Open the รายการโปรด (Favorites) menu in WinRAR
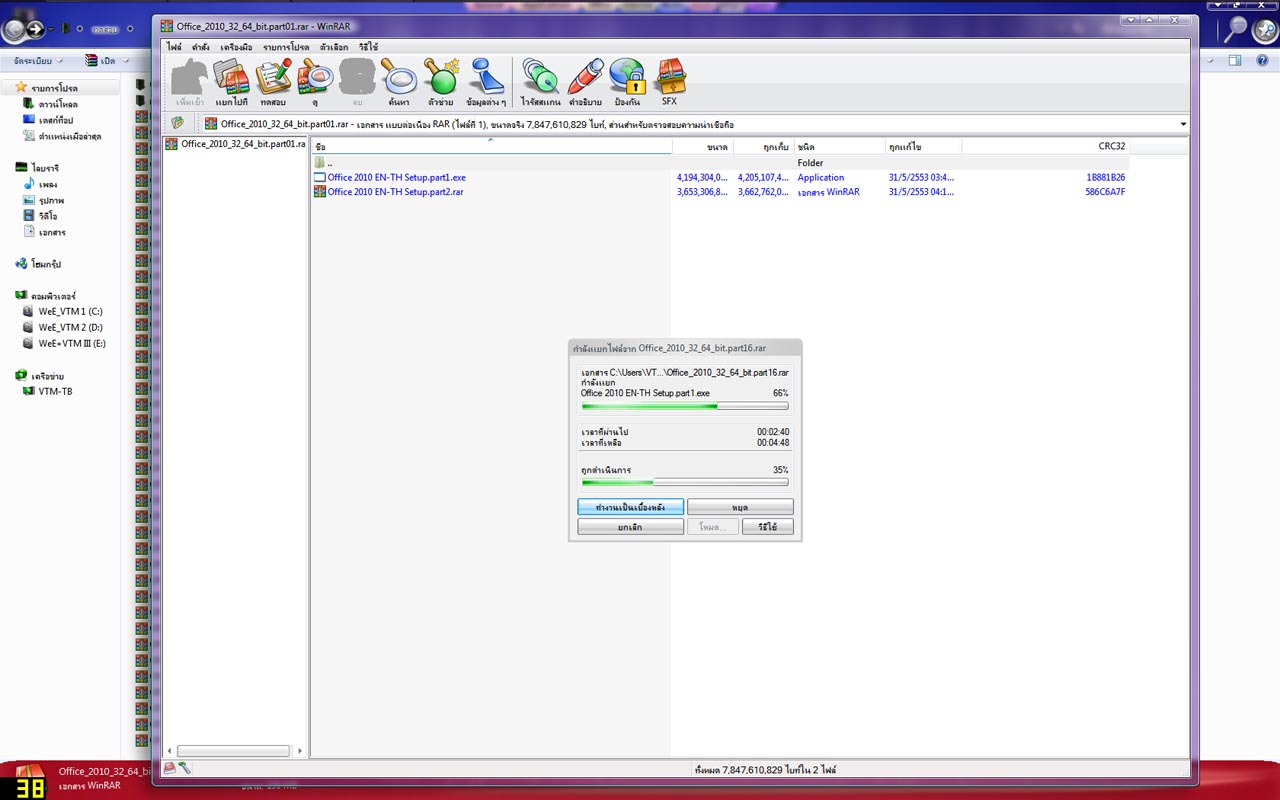Screen dimensions: 1280x800 [x=286, y=47]
